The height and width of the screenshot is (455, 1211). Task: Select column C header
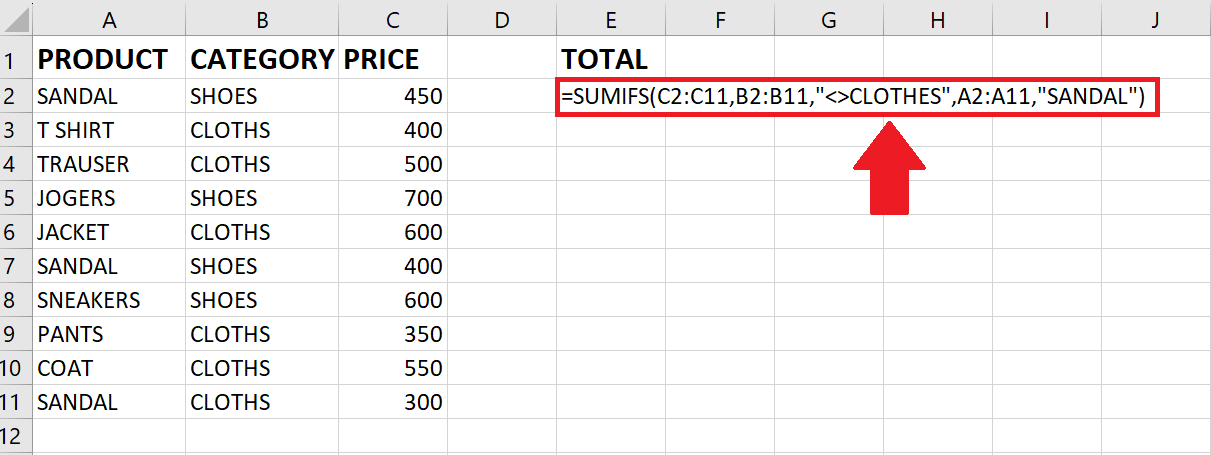point(393,19)
